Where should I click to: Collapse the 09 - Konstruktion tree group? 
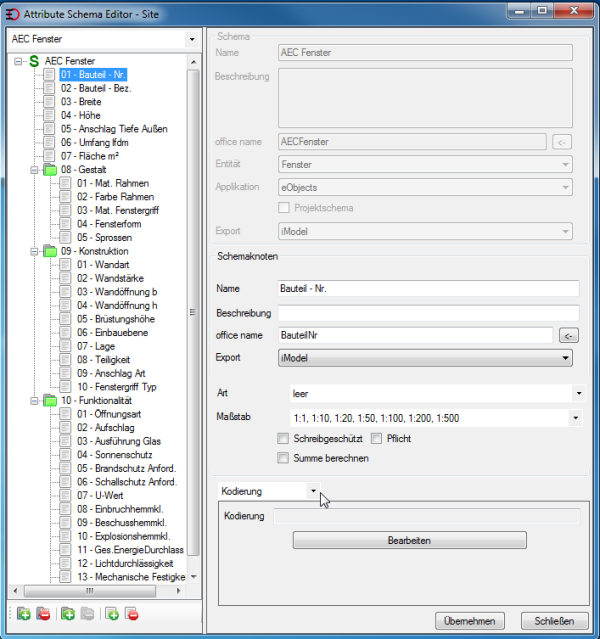pos(34,251)
